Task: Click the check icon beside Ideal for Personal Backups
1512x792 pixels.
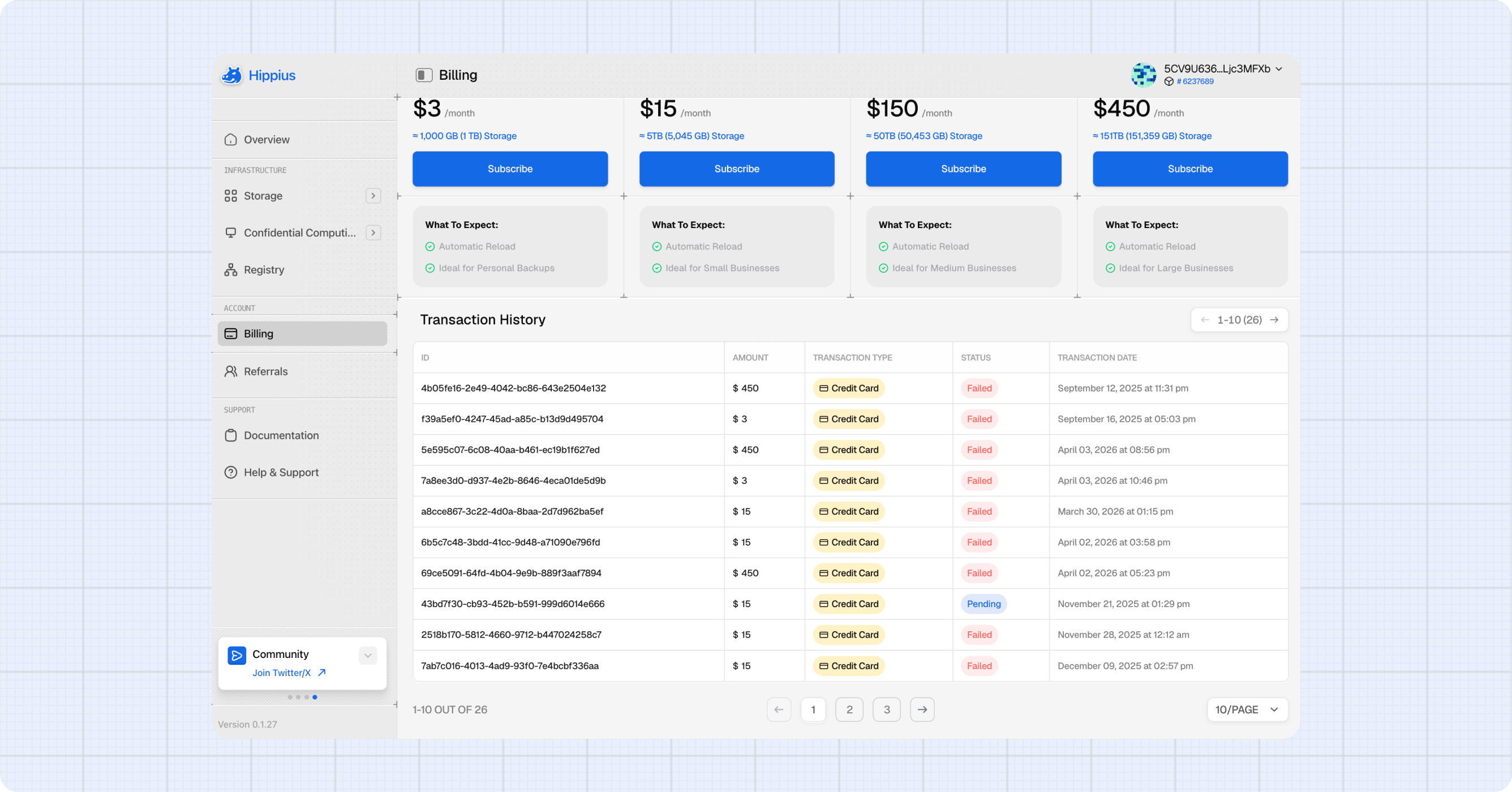Action: [430, 268]
